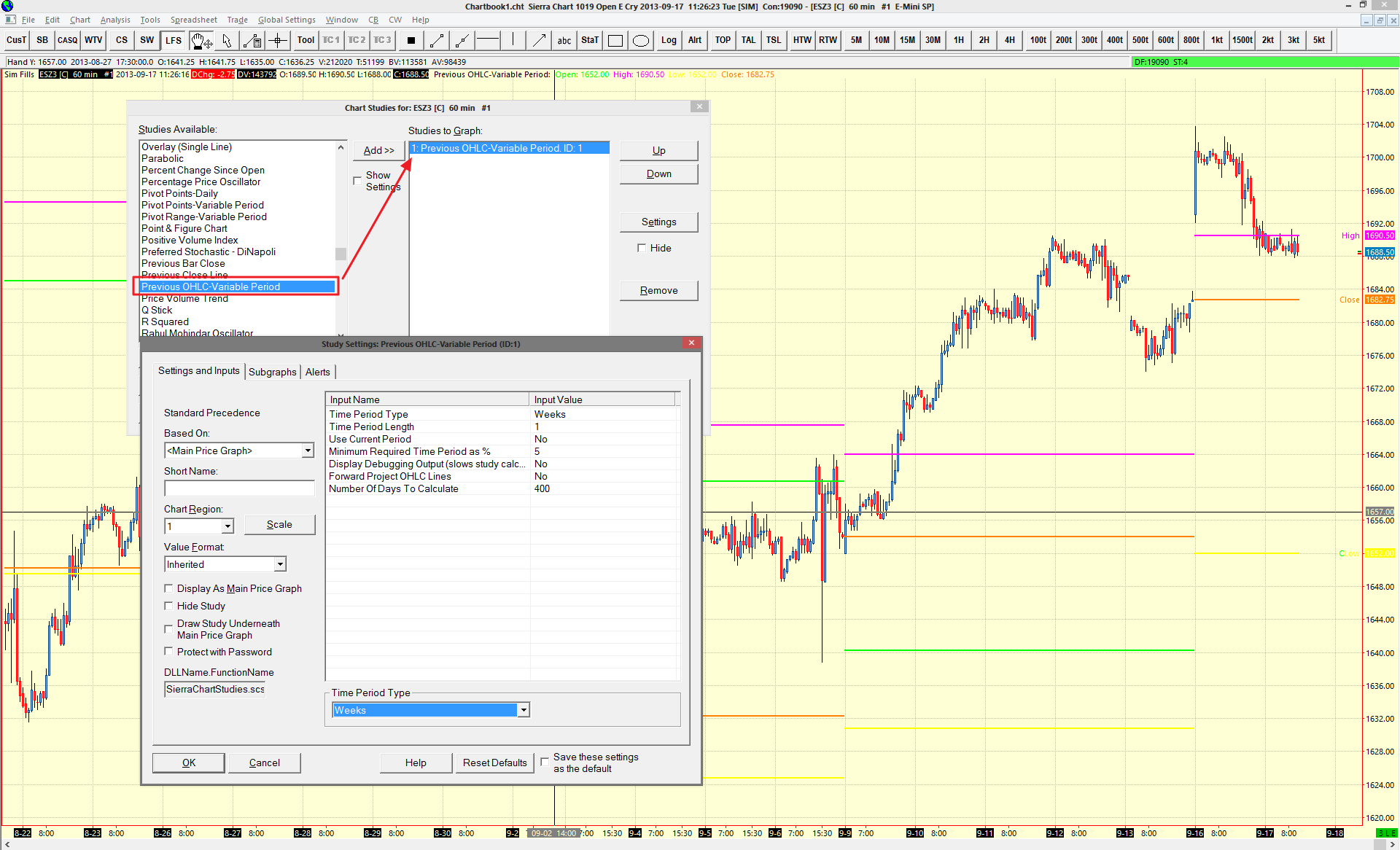Select the study in Studies to Graph

(509, 148)
